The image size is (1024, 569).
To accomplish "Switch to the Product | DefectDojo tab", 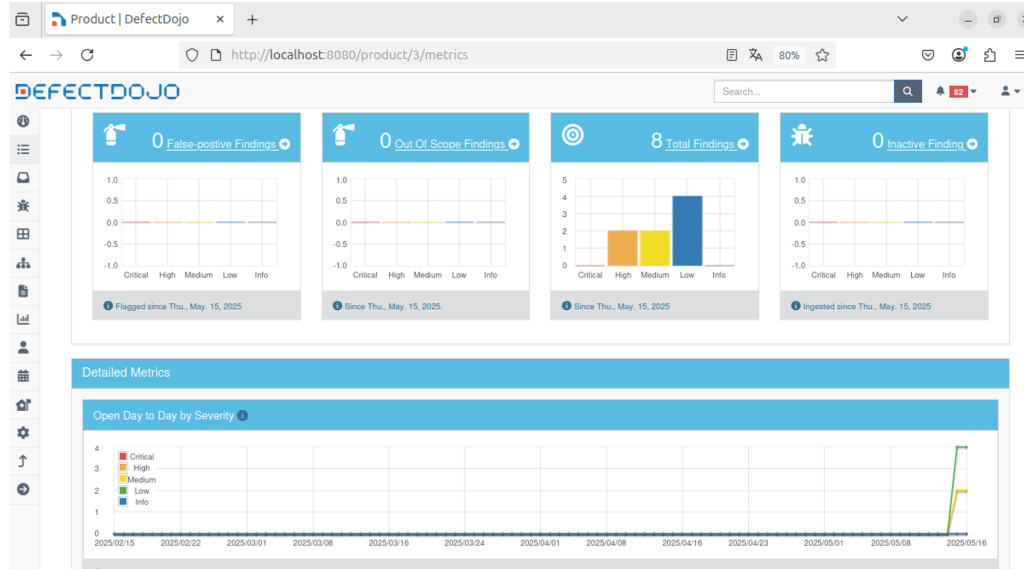I will coord(130,19).
